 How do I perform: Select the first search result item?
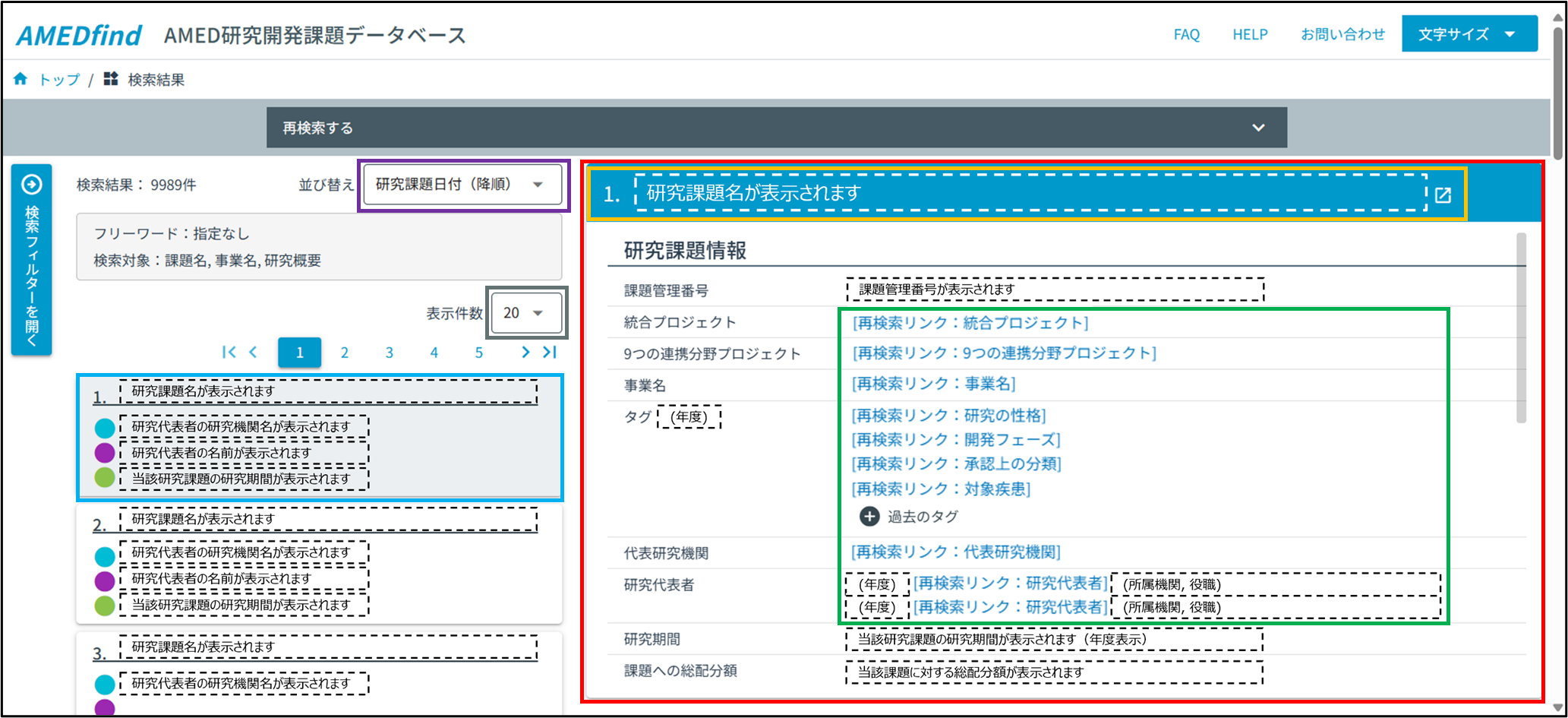click(319, 437)
